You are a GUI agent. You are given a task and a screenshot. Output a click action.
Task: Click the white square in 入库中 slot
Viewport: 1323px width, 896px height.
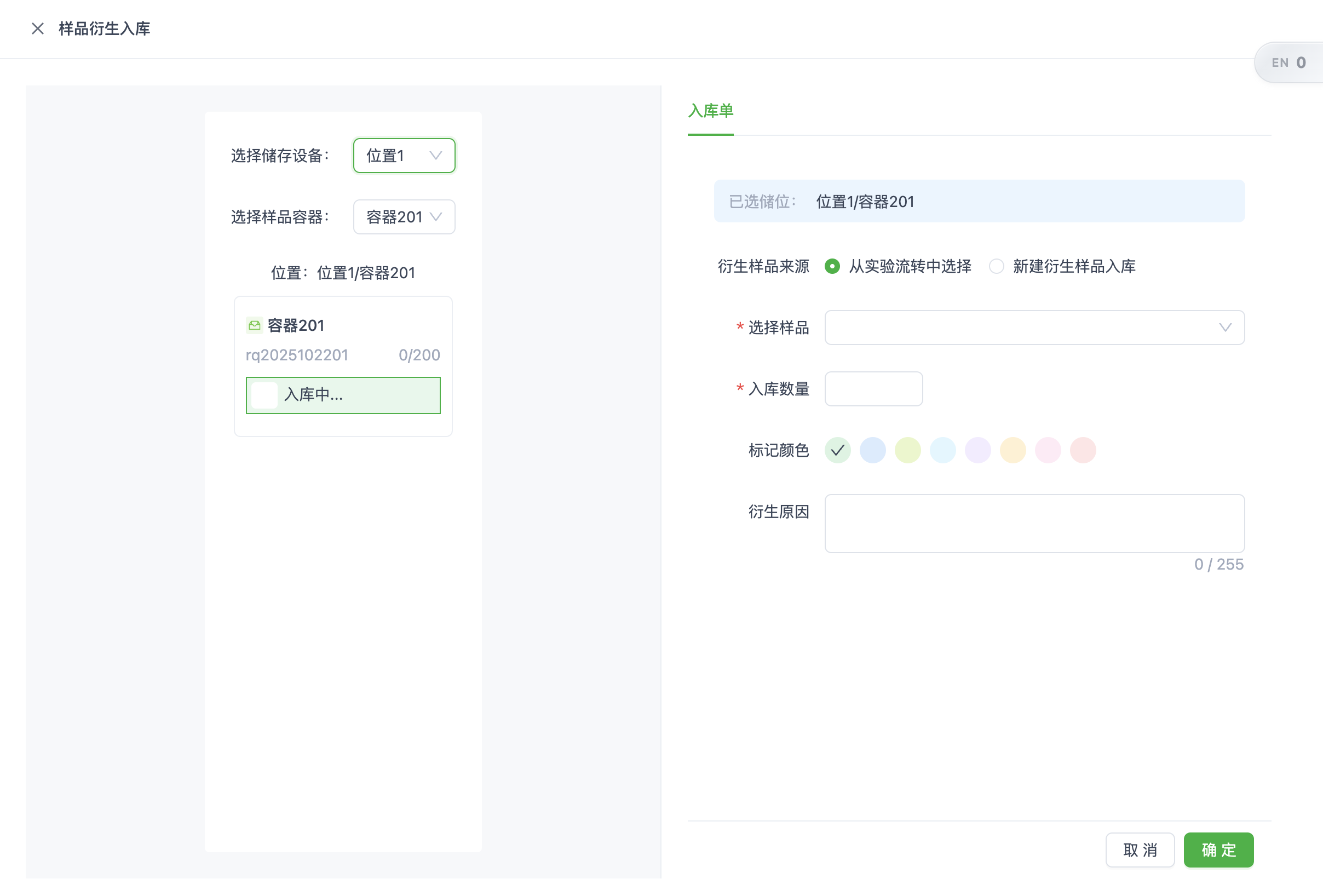click(x=264, y=394)
